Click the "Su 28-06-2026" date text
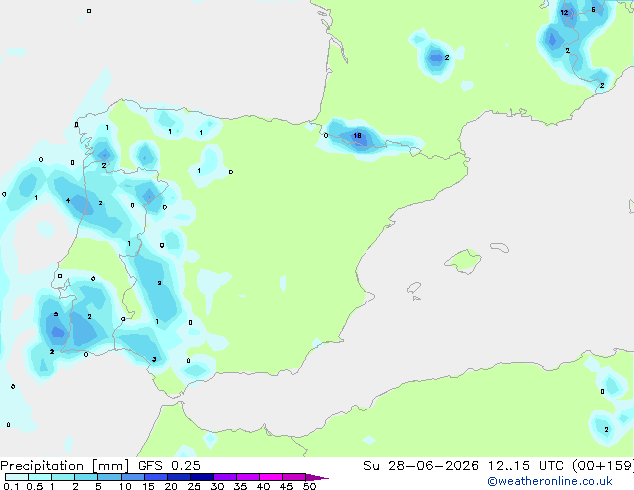The image size is (634, 490). pos(421,466)
